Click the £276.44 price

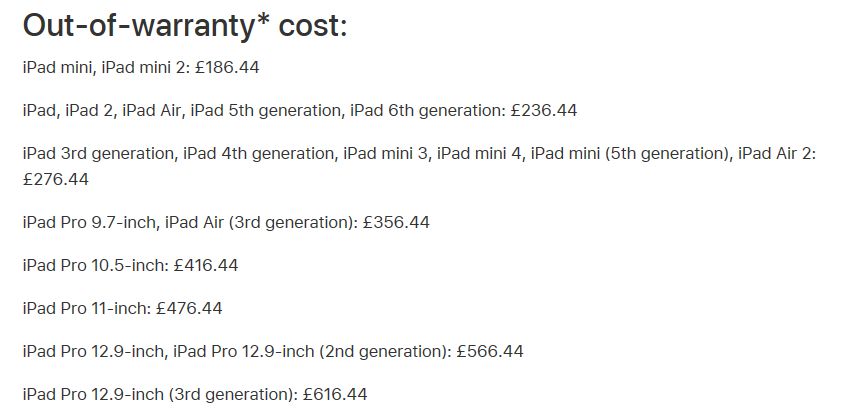click(55, 179)
